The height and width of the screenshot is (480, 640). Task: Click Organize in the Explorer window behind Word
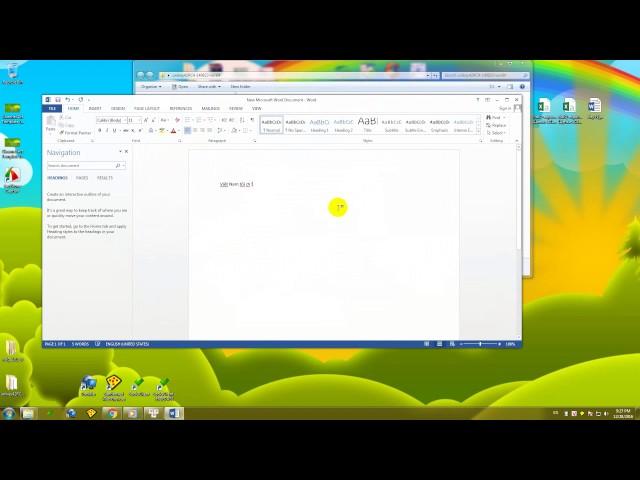coord(151,87)
